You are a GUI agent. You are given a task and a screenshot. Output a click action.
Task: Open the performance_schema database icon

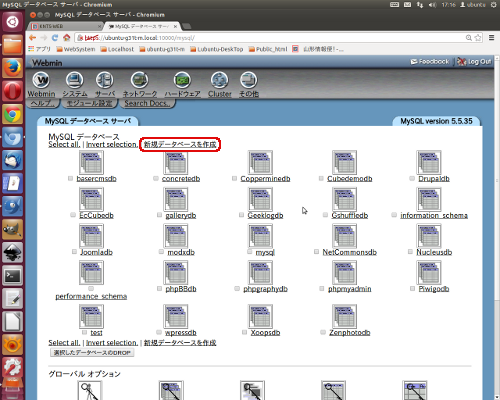(91, 273)
